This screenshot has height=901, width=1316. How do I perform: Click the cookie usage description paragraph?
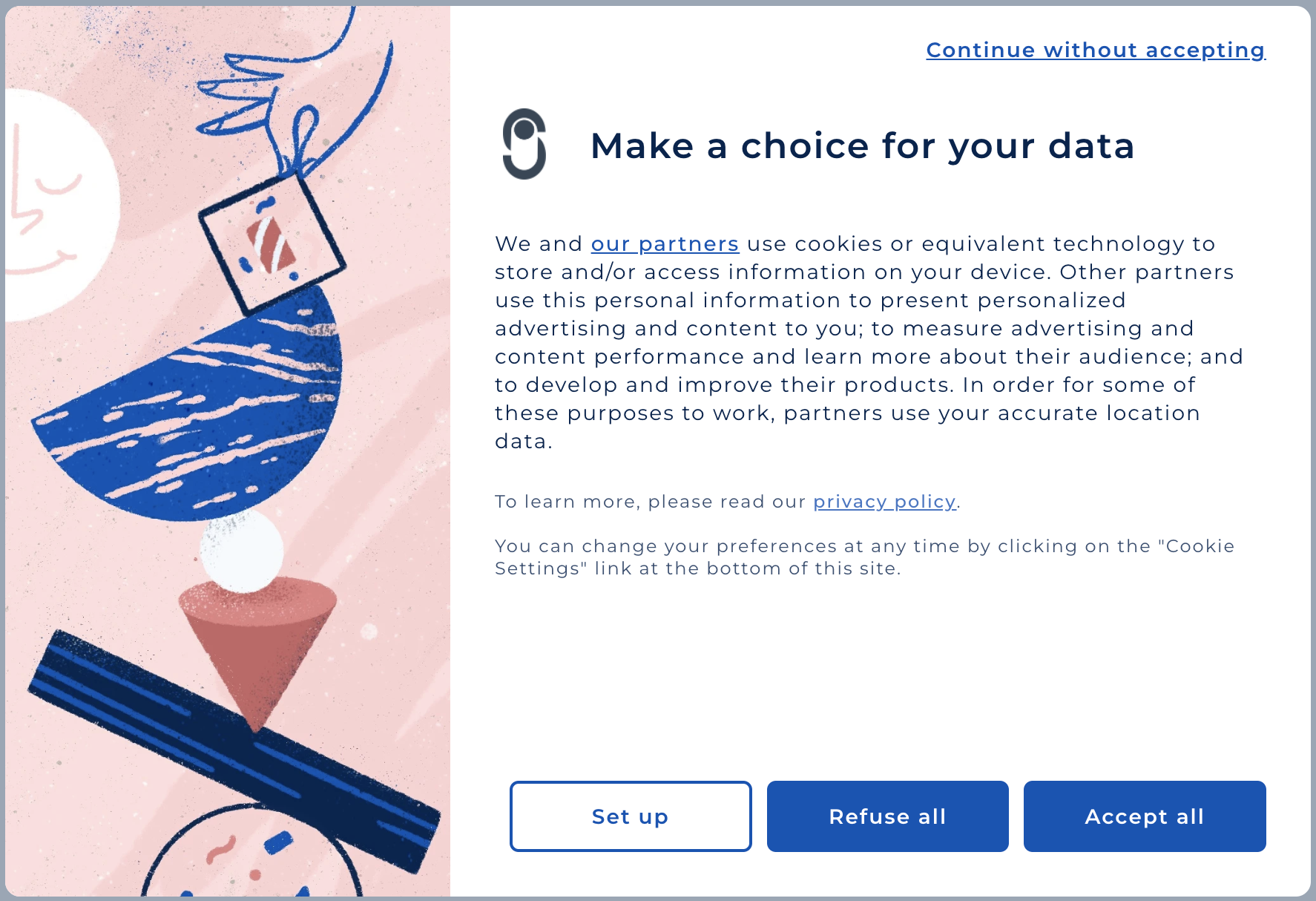[868, 342]
